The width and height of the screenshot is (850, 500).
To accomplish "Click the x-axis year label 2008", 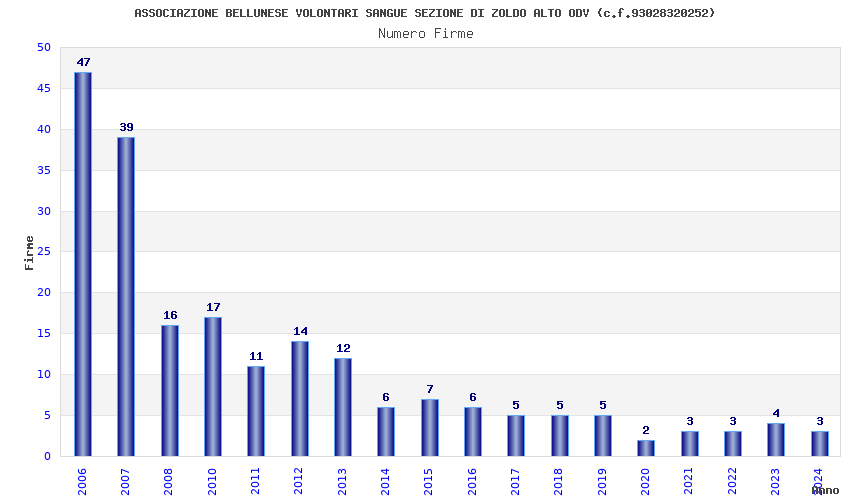I will [x=169, y=482].
